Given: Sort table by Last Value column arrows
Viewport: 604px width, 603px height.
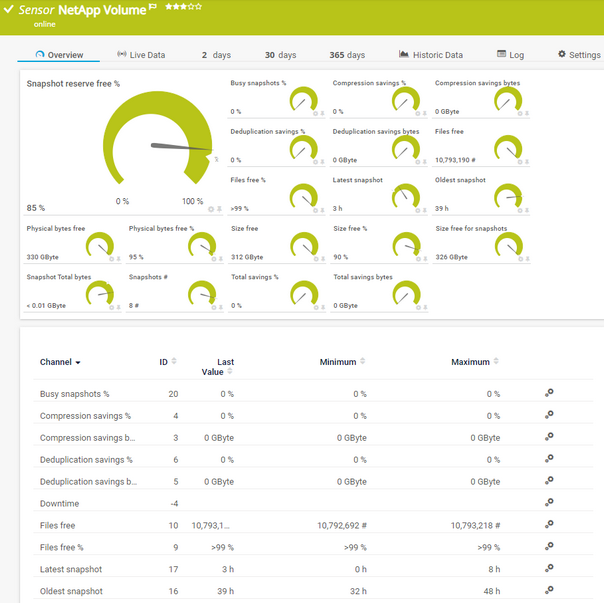Looking at the screenshot, I should pyautogui.click(x=230, y=371).
